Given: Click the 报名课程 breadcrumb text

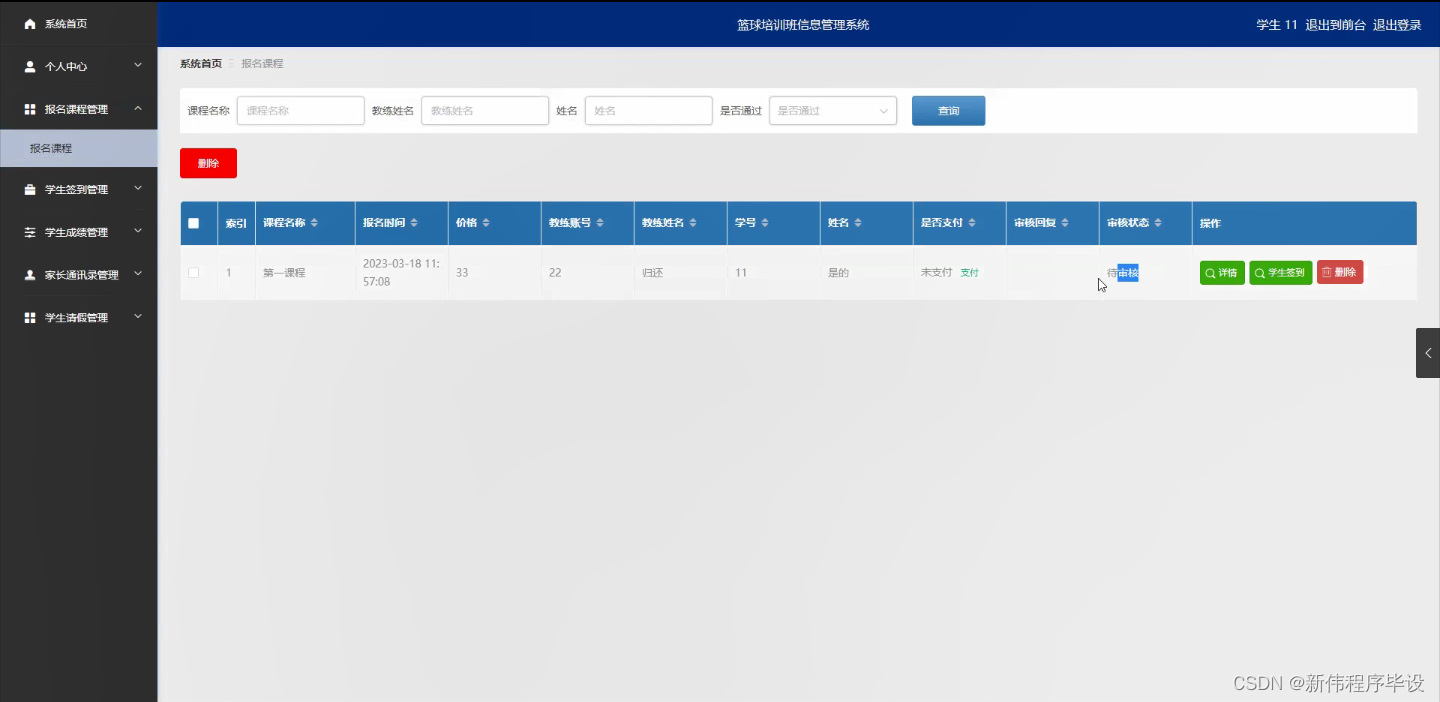Looking at the screenshot, I should pyautogui.click(x=262, y=63).
